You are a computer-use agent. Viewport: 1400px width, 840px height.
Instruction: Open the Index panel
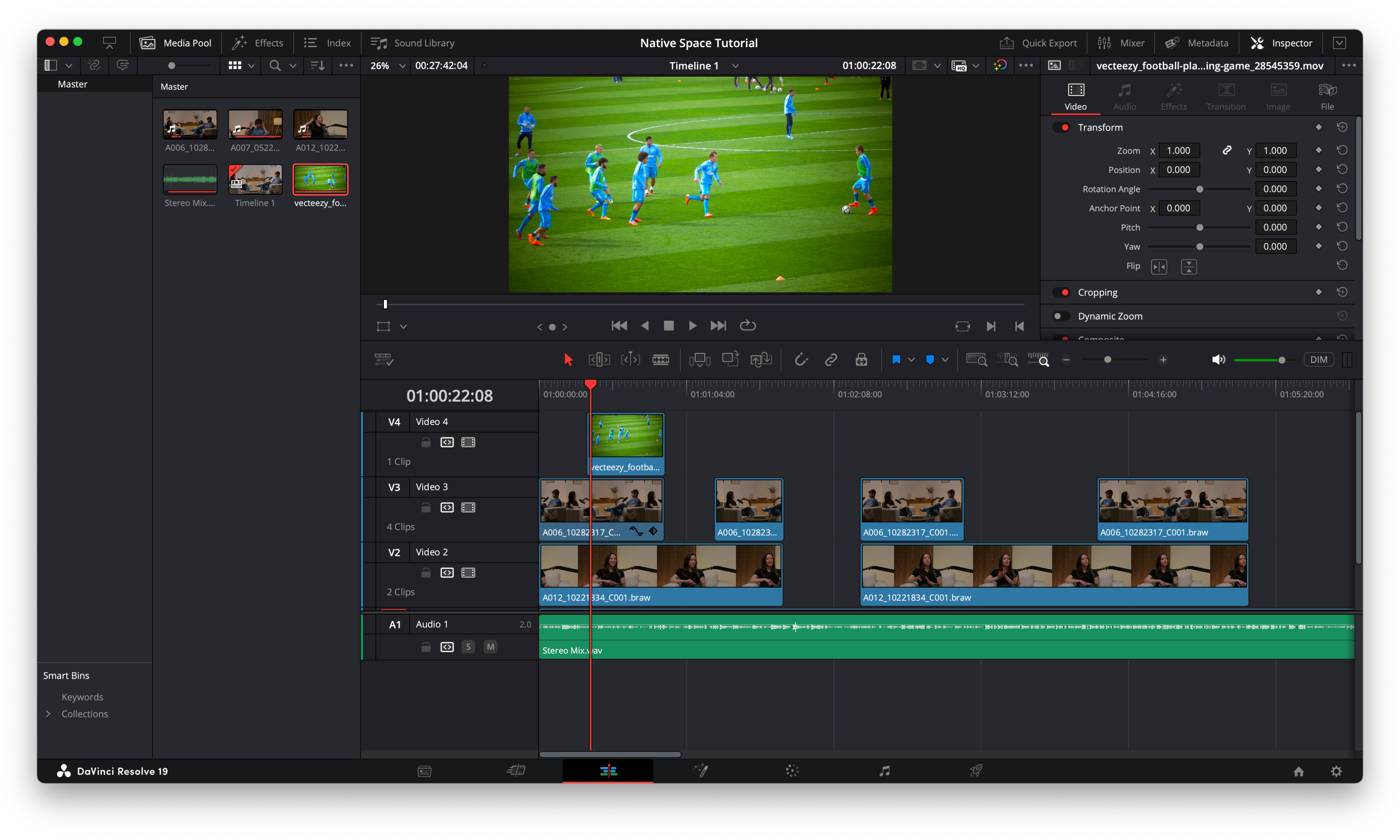pyautogui.click(x=327, y=43)
